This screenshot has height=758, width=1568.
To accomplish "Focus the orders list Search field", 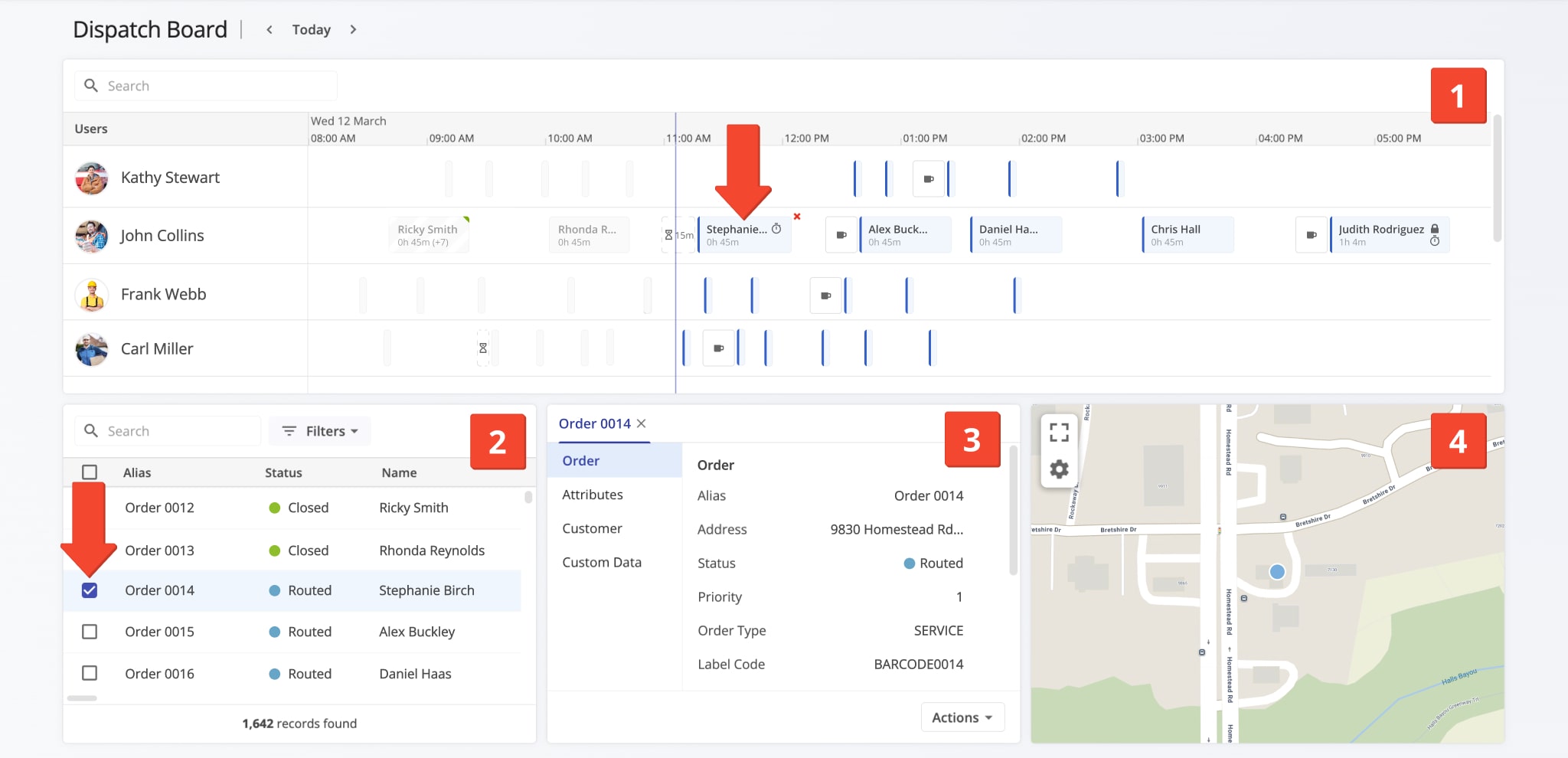I will [x=168, y=431].
